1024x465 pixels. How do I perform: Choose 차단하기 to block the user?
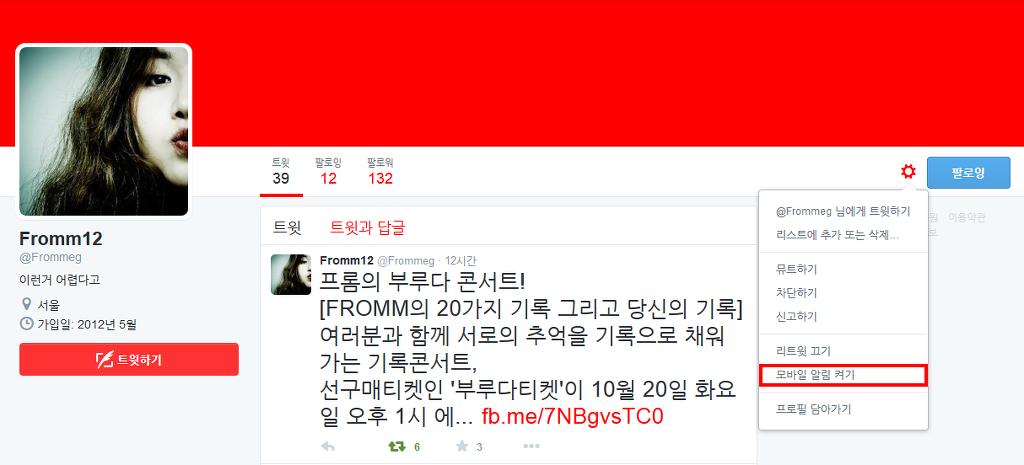[x=843, y=293]
